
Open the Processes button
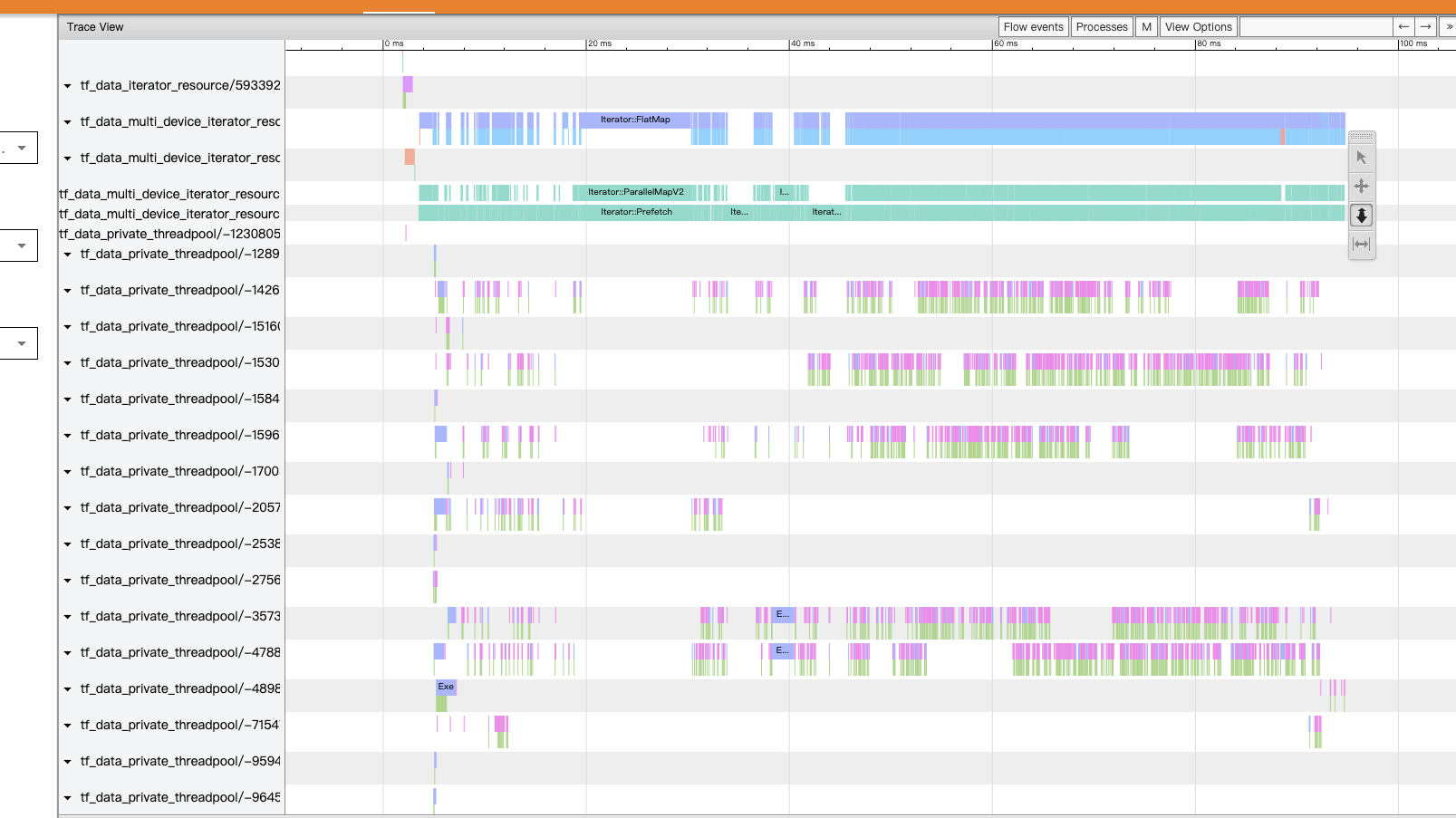pos(1102,27)
